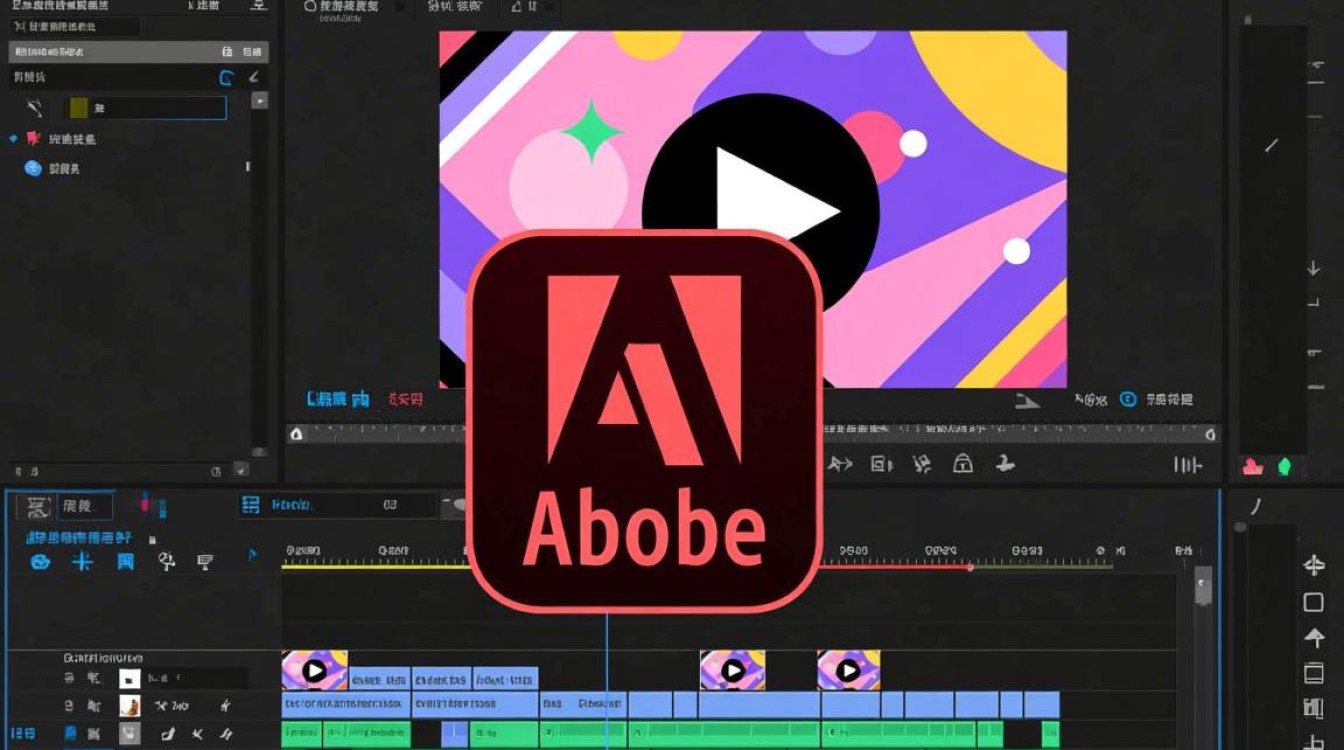Click the vertical bars icon right of preview controls

pyautogui.click(x=1187, y=465)
